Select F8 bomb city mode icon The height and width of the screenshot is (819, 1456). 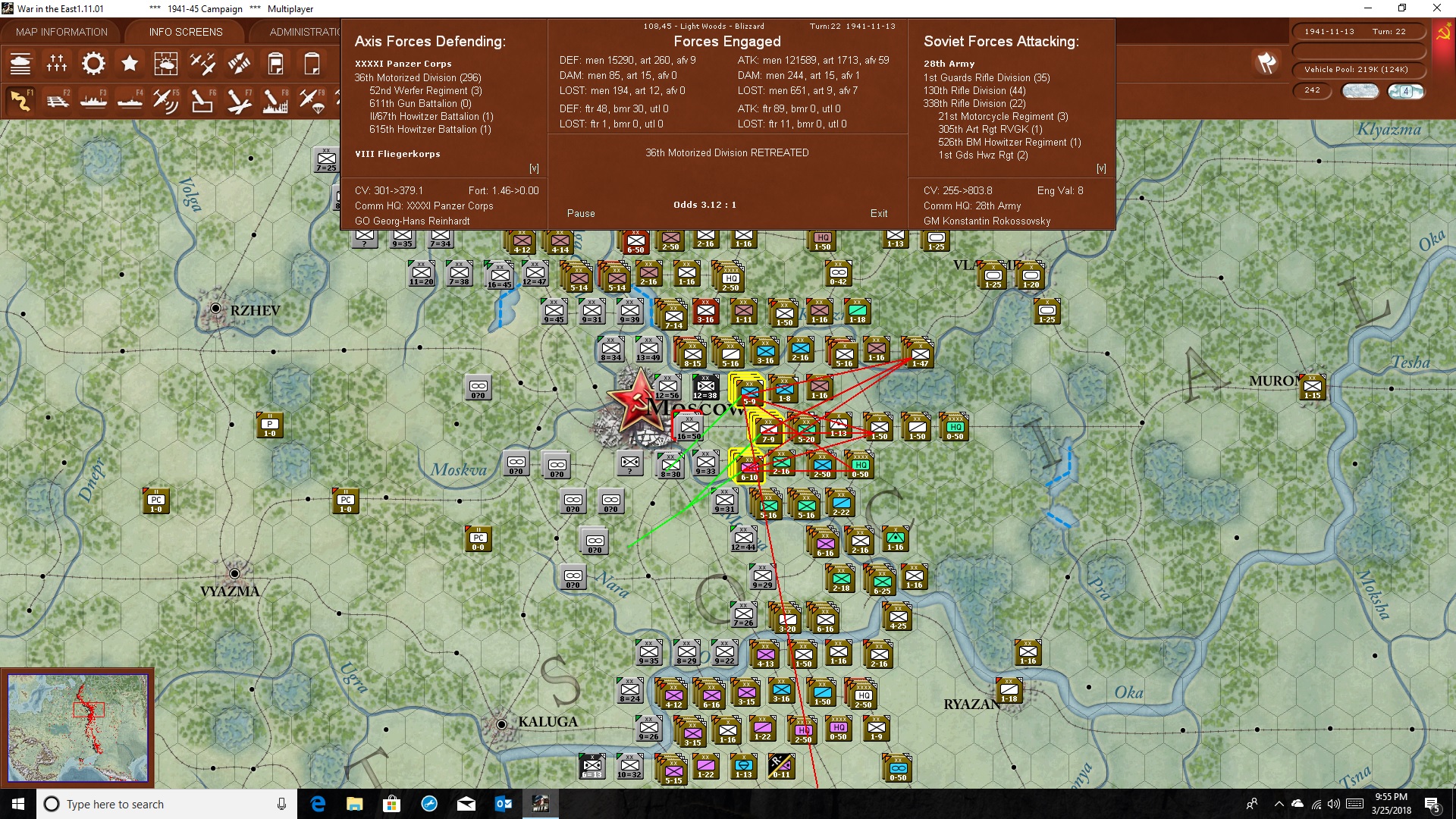click(x=275, y=100)
